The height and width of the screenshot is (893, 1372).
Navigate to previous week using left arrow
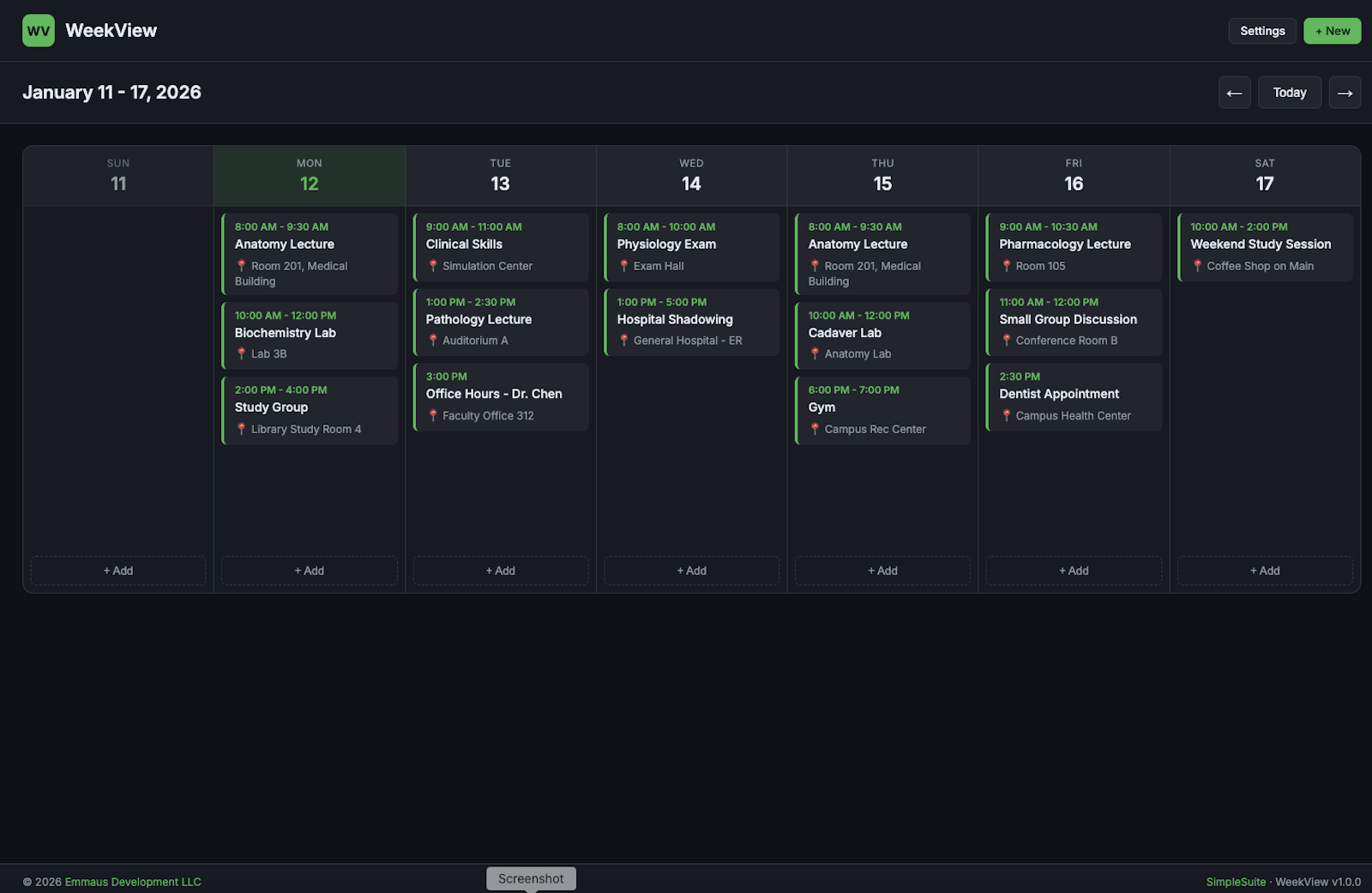(1234, 92)
